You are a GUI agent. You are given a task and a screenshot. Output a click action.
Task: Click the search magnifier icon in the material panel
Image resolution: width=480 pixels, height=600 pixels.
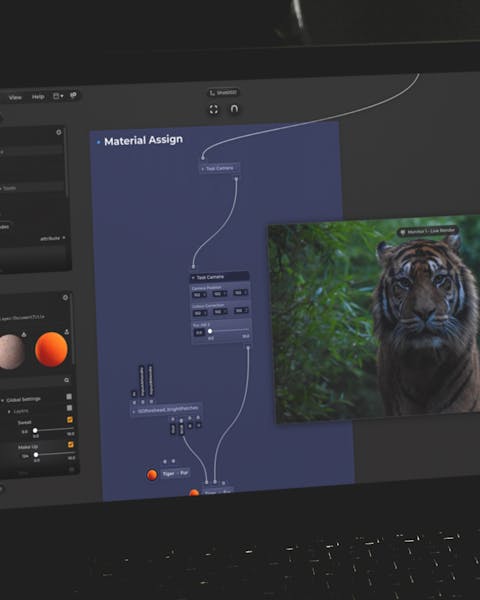coord(67,380)
